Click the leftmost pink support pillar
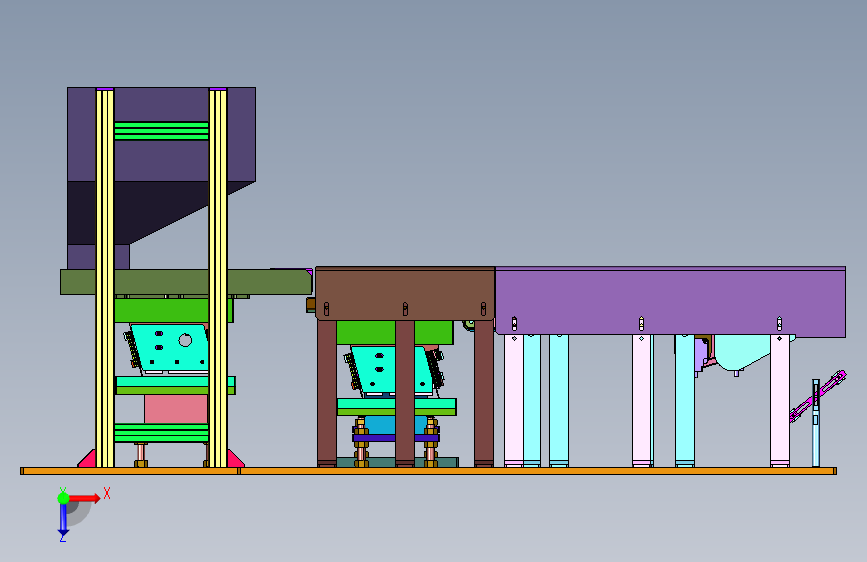This screenshot has height=562, width=867. tap(514, 400)
